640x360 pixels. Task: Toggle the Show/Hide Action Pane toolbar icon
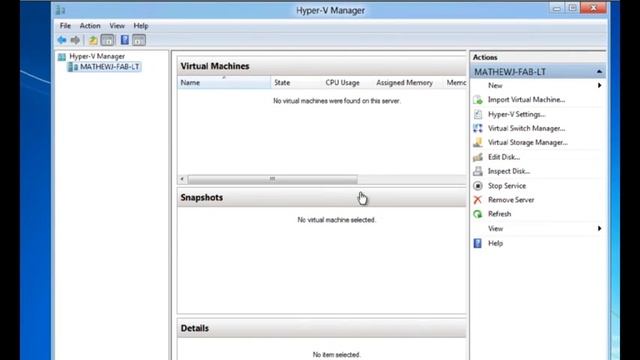click(139, 40)
